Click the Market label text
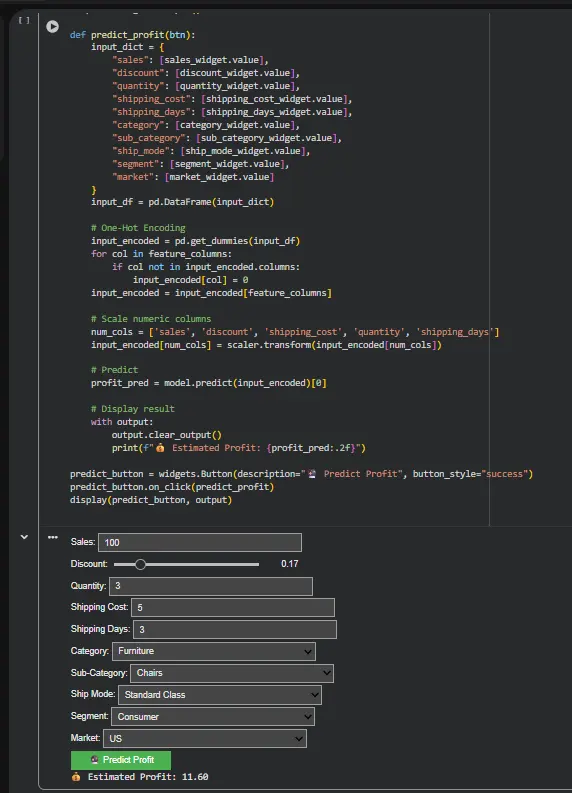 (x=85, y=738)
